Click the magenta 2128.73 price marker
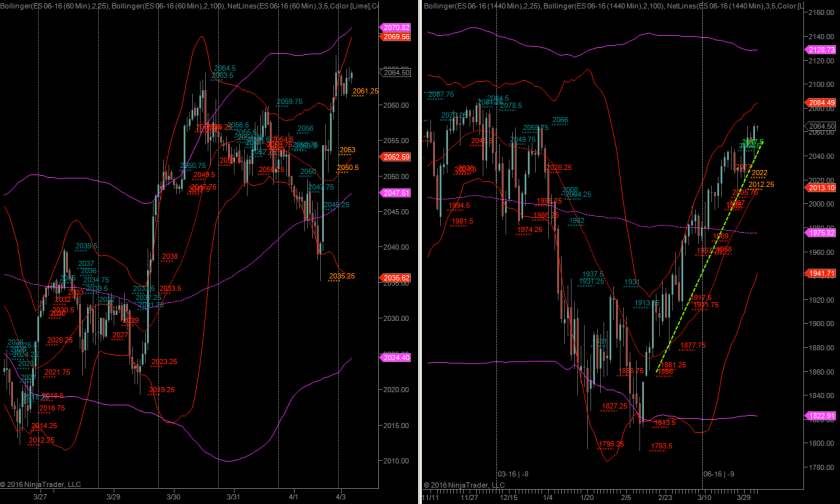 pos(820,49)
